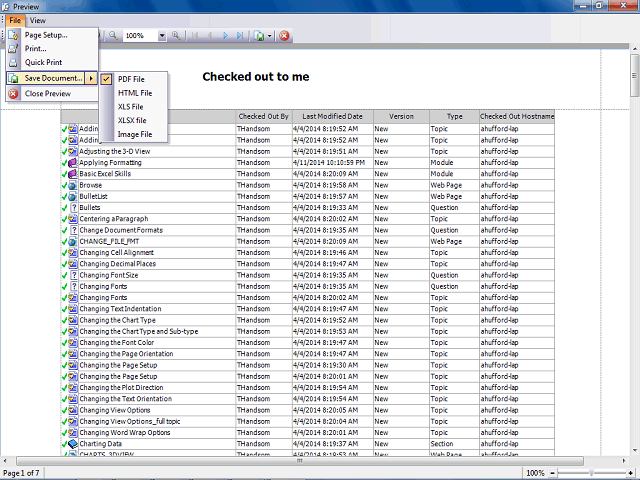Save document as HTML File

pyautogui.click(x=135, y=93)
